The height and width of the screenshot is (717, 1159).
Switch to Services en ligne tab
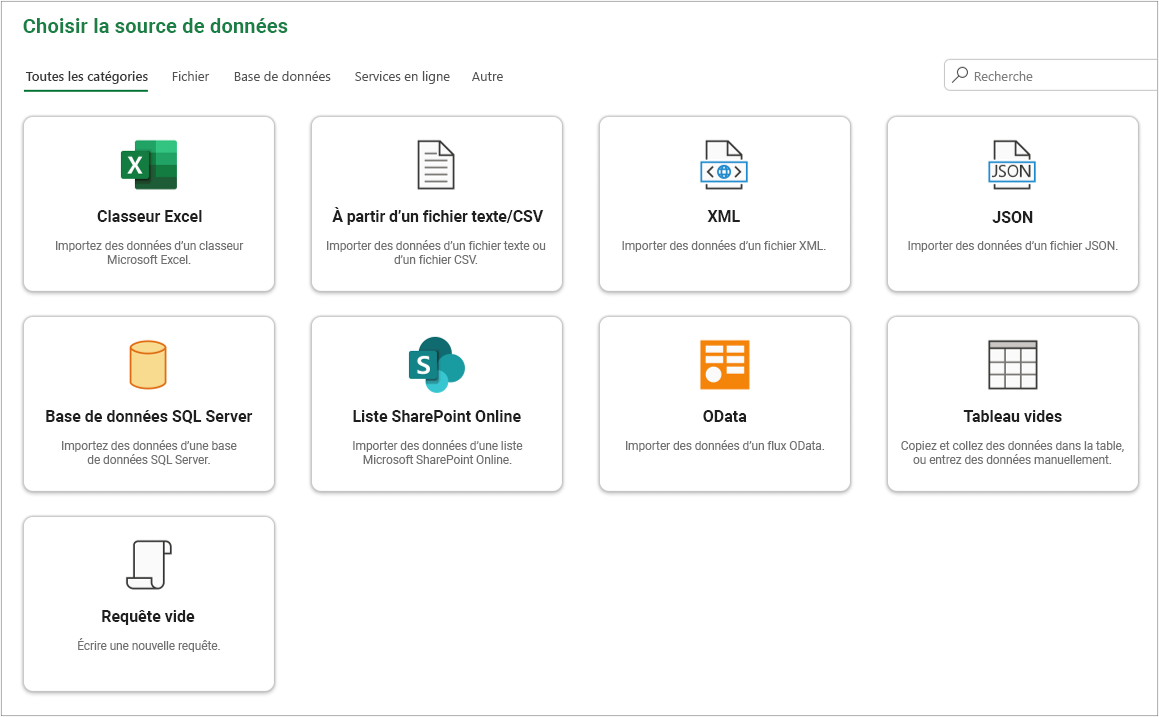coord(402,76)
